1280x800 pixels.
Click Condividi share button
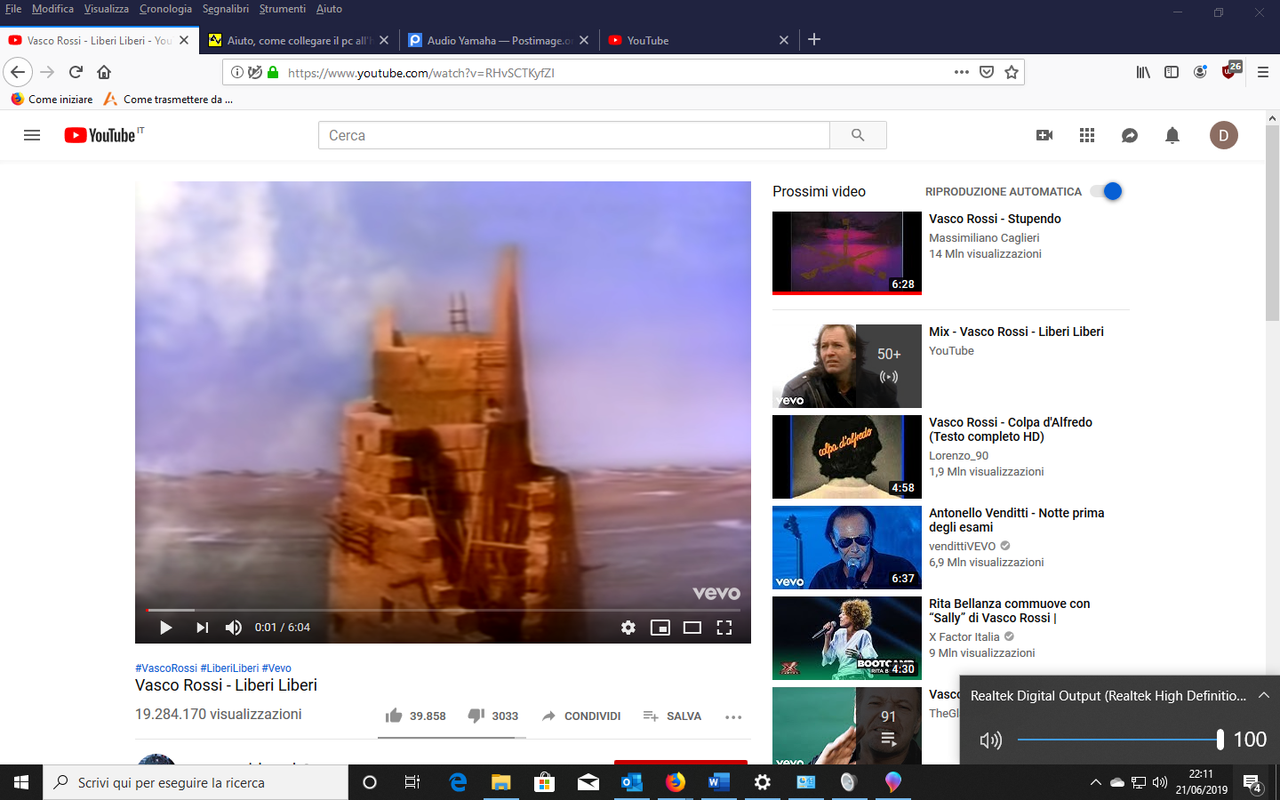[x=581, y=716]
